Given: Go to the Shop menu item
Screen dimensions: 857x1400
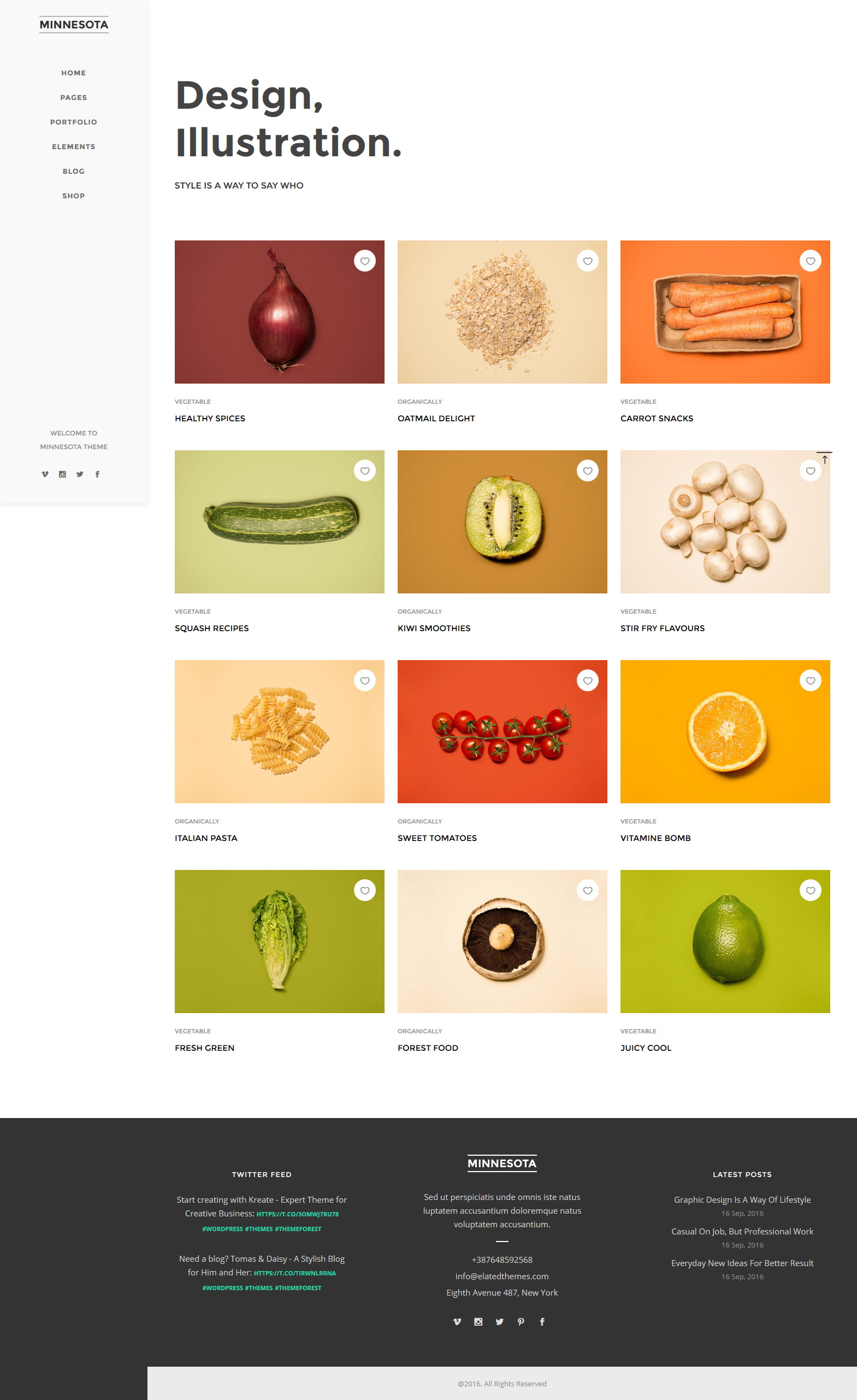Looking at the screenshot, I should (74, 196).
